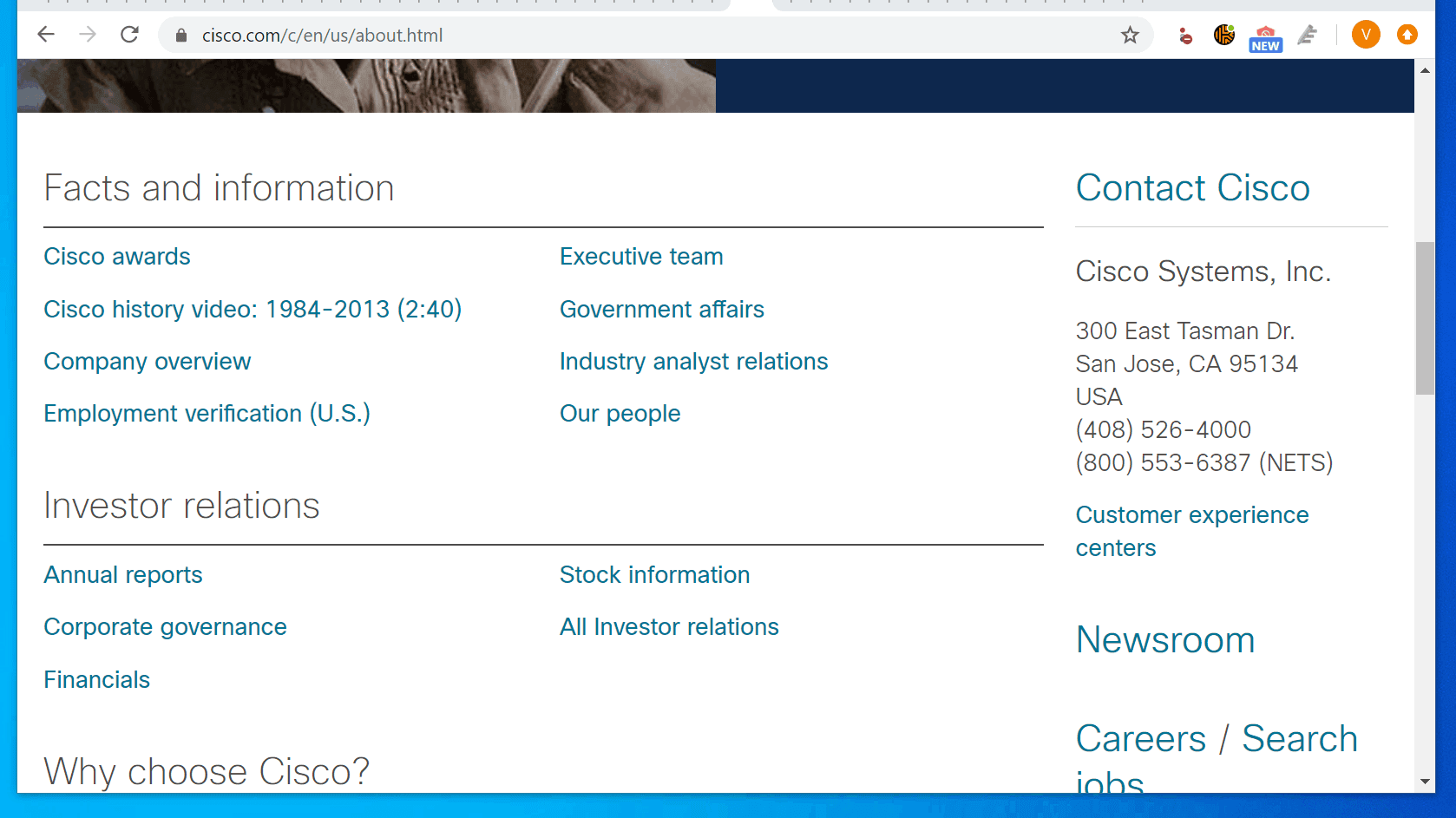Open the Executive team link
Viewport: 1456px width, 818px height.
(641, 257)
